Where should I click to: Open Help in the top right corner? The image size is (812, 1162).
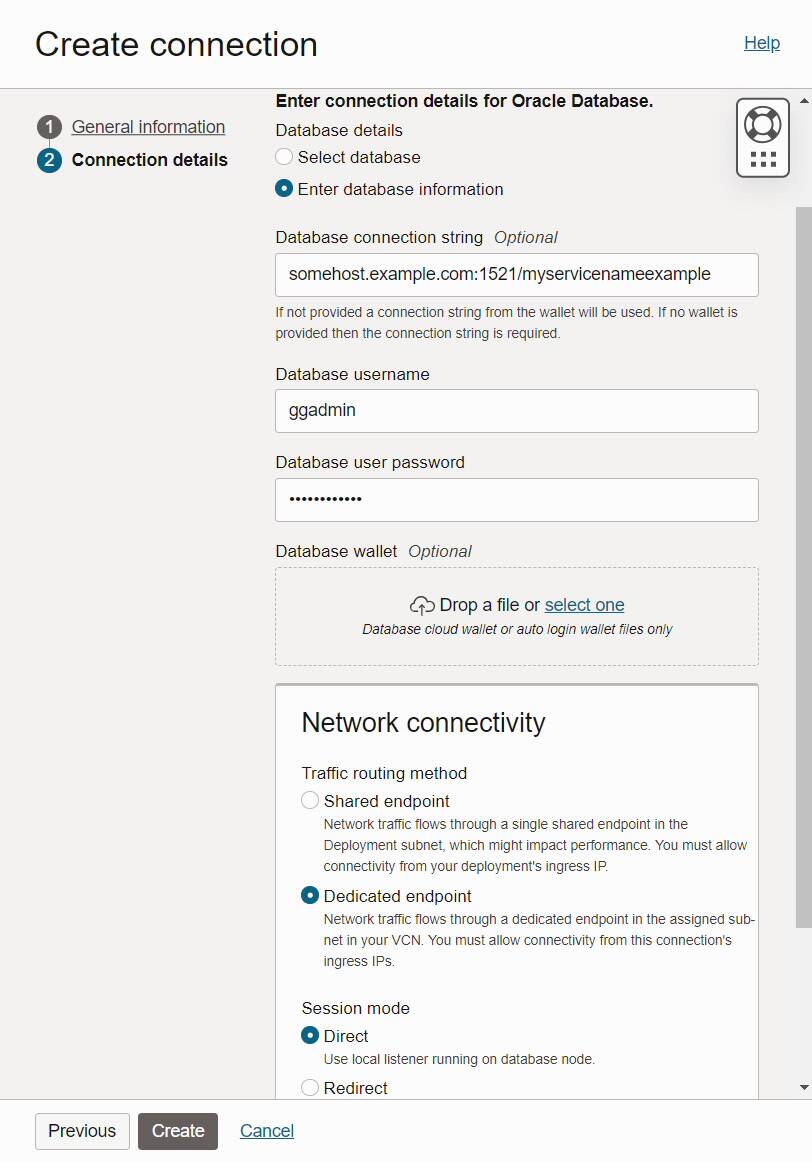(762, 43)
